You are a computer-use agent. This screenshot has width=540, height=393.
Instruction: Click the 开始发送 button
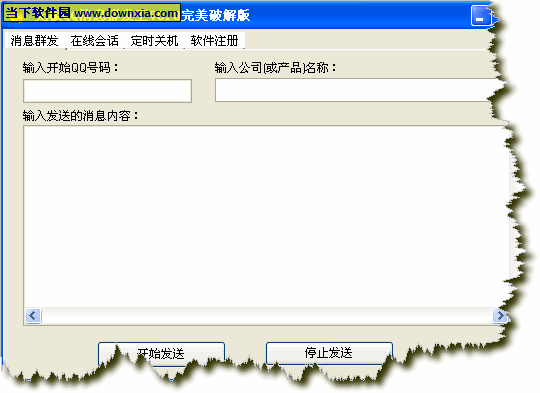point(161,353)
